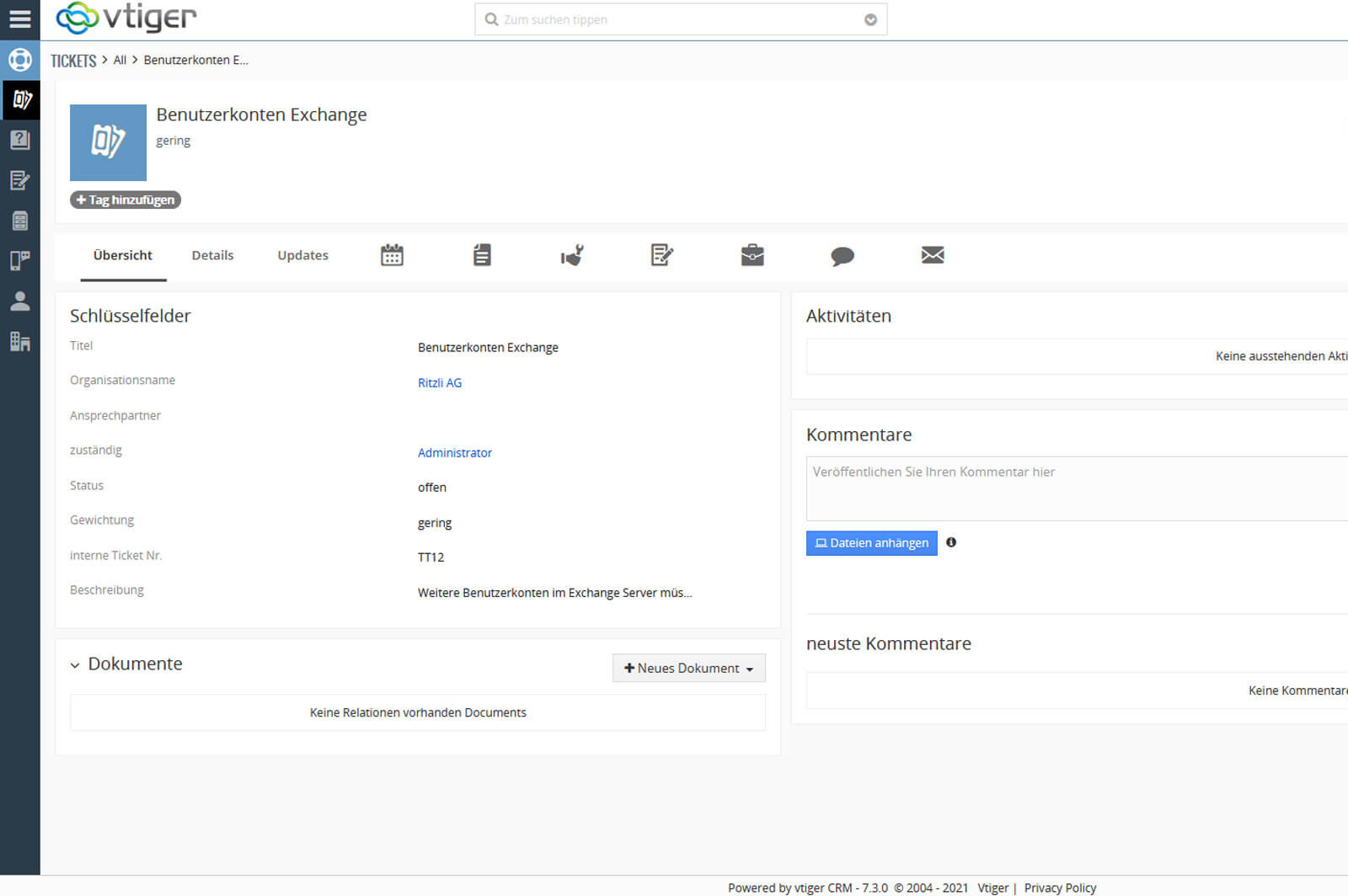Select the briefcase Assets icon

(752, 254)
